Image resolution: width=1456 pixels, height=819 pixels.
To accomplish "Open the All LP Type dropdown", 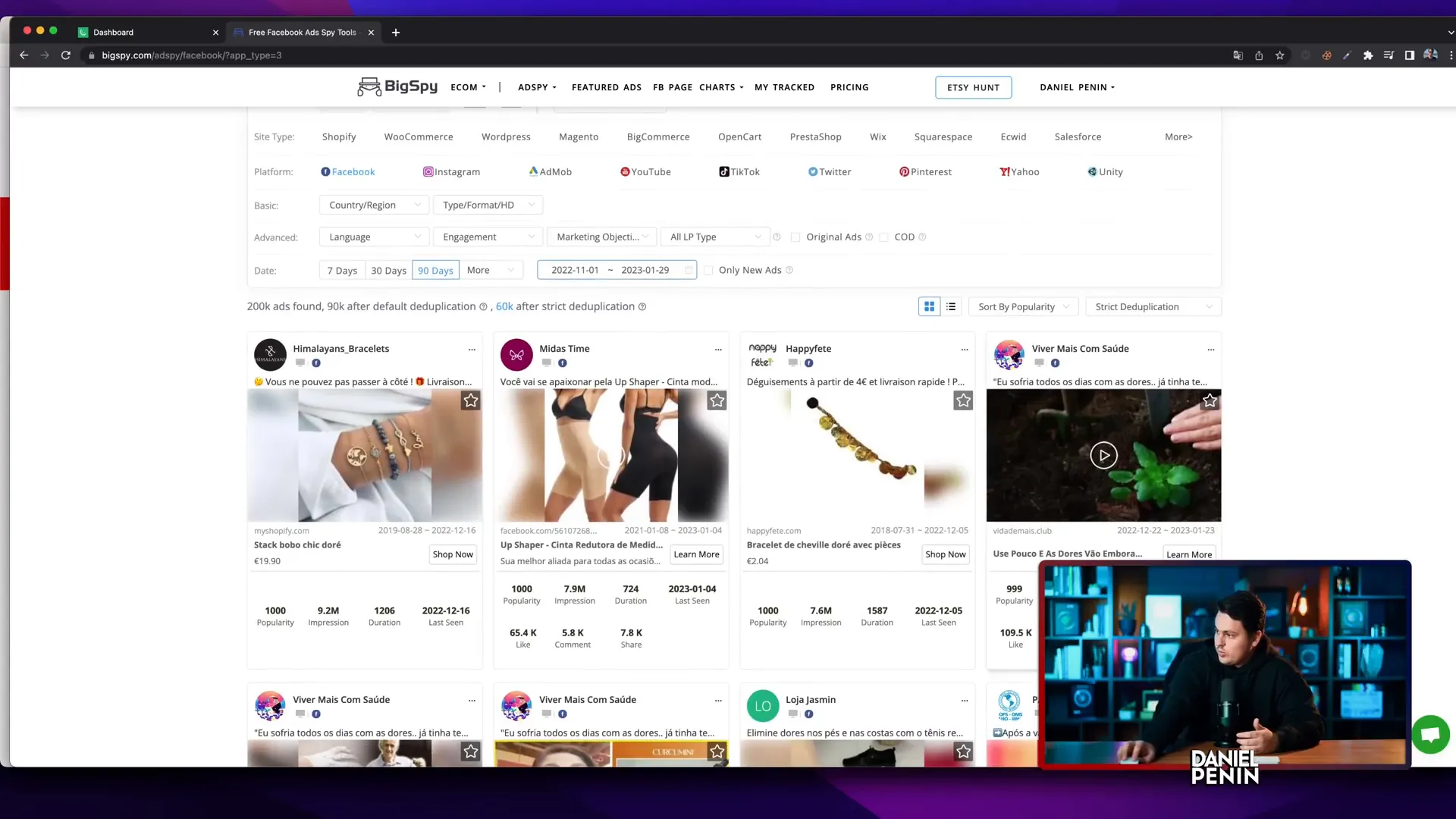I will click(715, 237).
